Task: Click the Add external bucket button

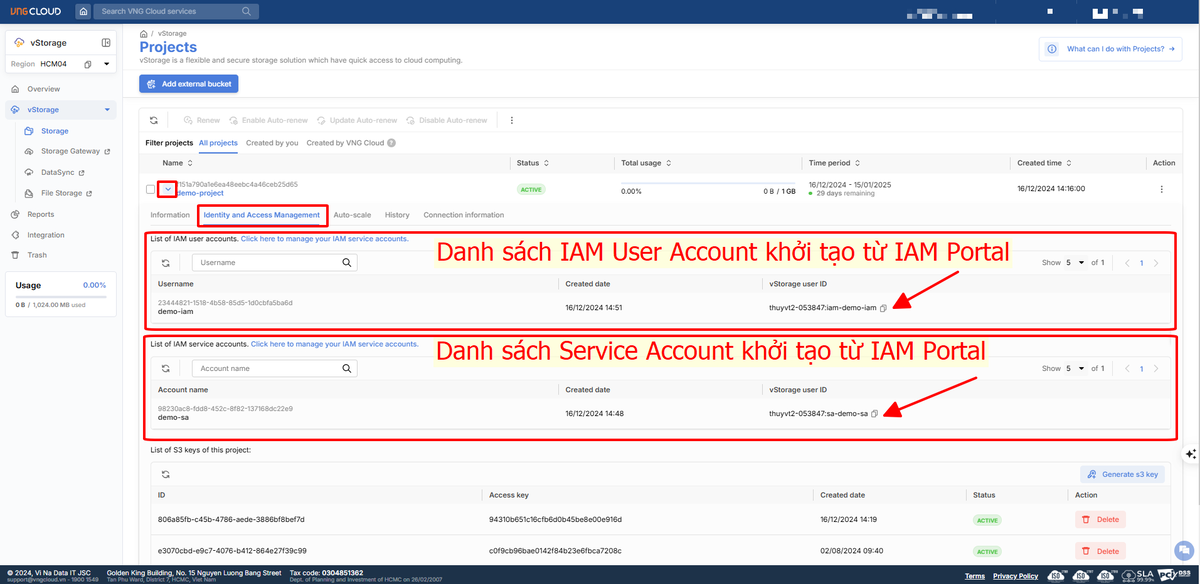Action: [189, 84]
